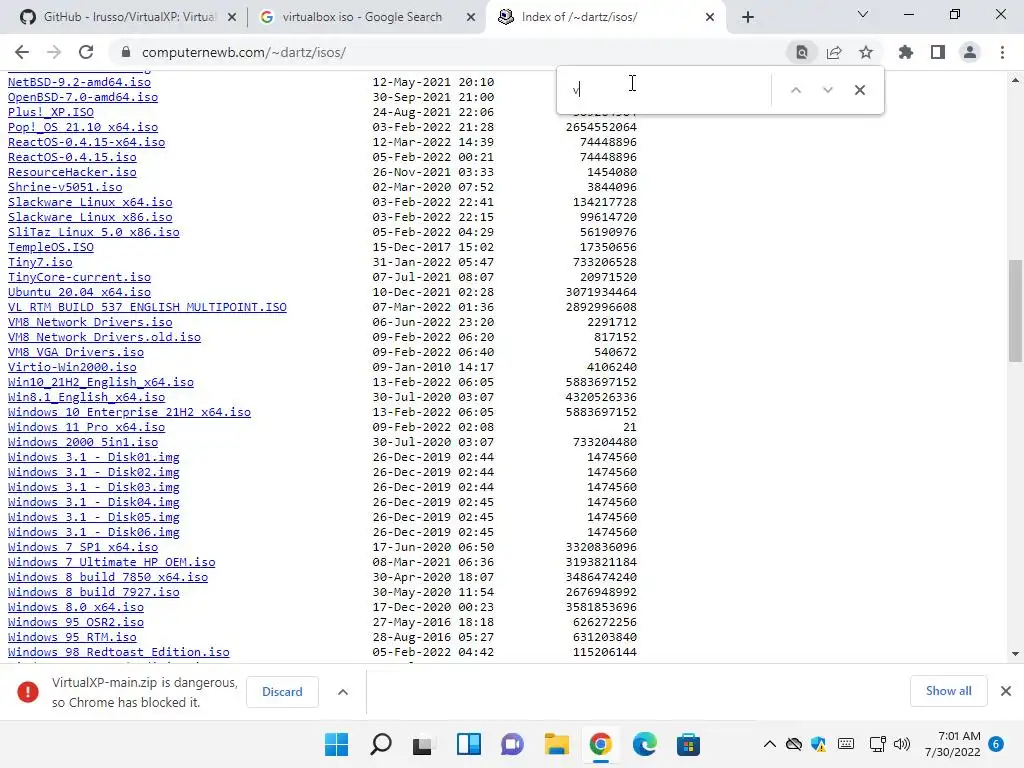Open Microsoft Store from taskbar

[x=688, y=744]
